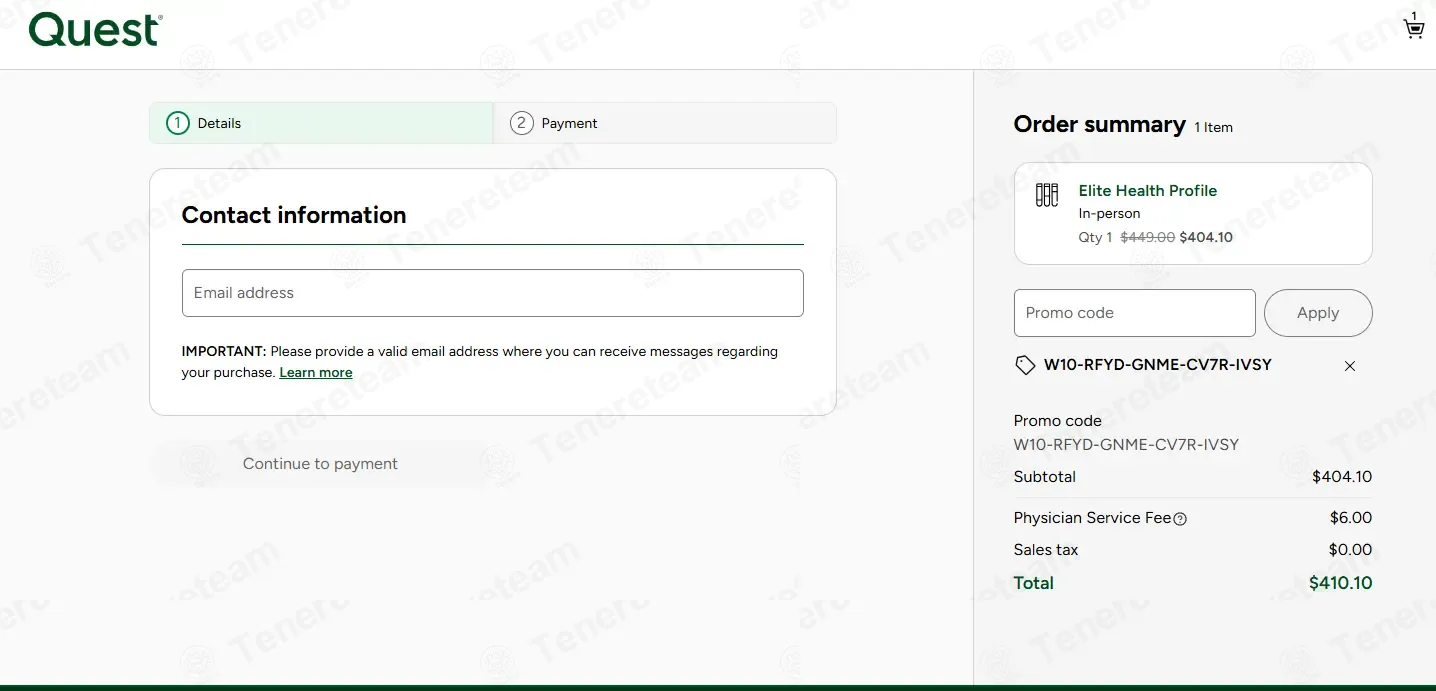Screen dimensions: 1436x691
Task: Click the Quest logo
Action: point(96,30)
